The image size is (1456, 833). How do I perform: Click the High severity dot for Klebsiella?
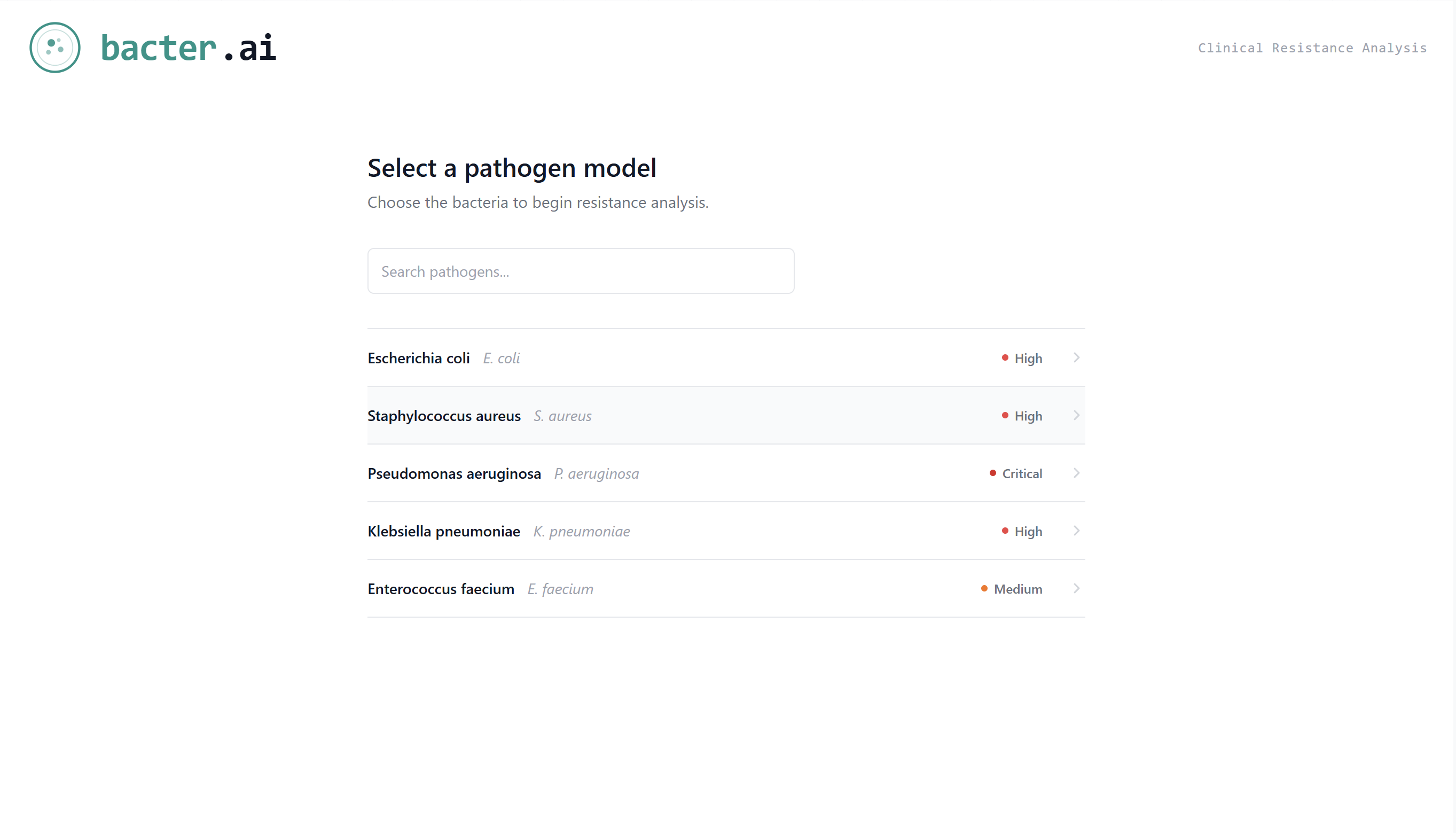[x=1005, y=531]
